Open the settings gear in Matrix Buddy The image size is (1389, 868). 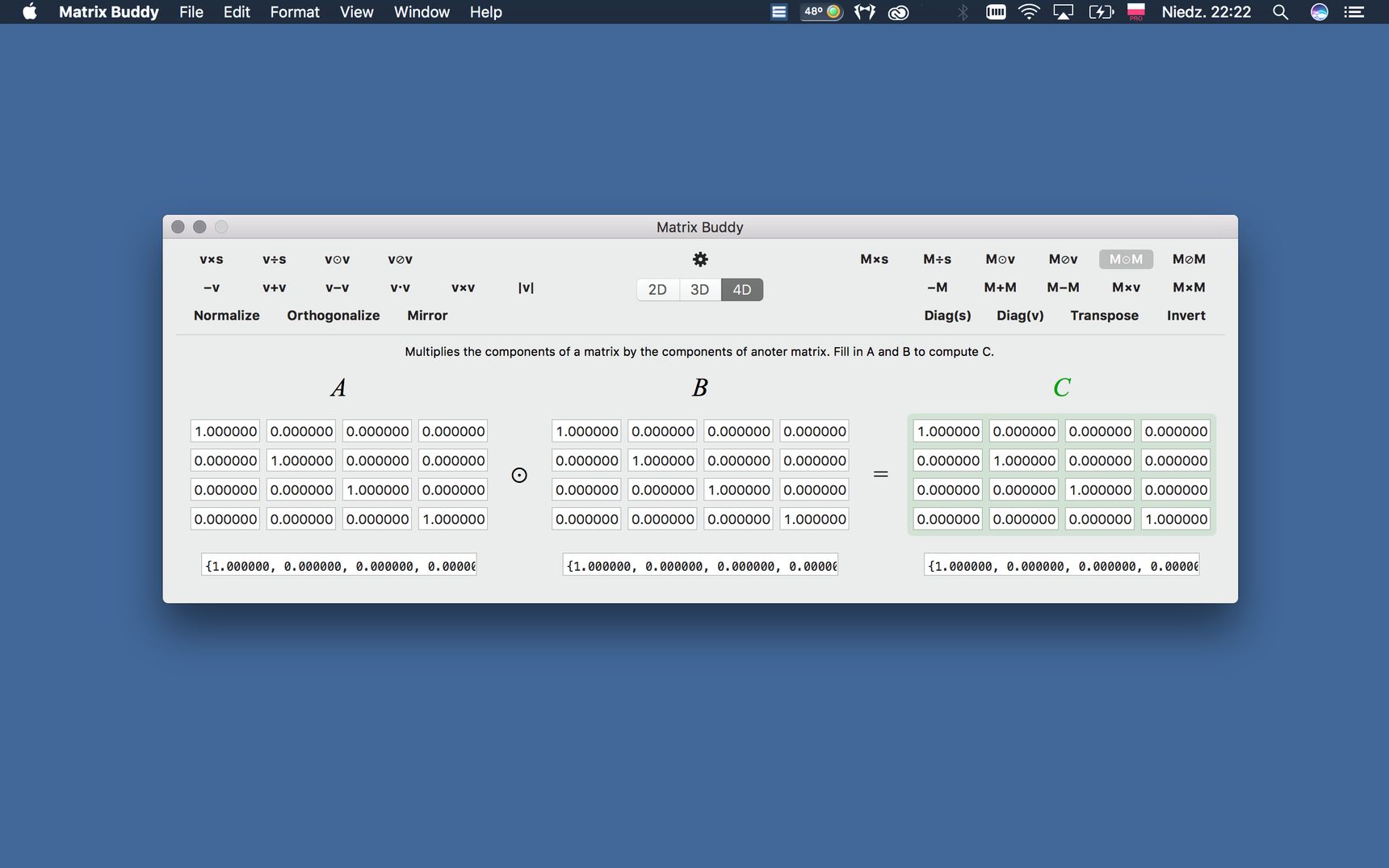[x=700, y=259]
